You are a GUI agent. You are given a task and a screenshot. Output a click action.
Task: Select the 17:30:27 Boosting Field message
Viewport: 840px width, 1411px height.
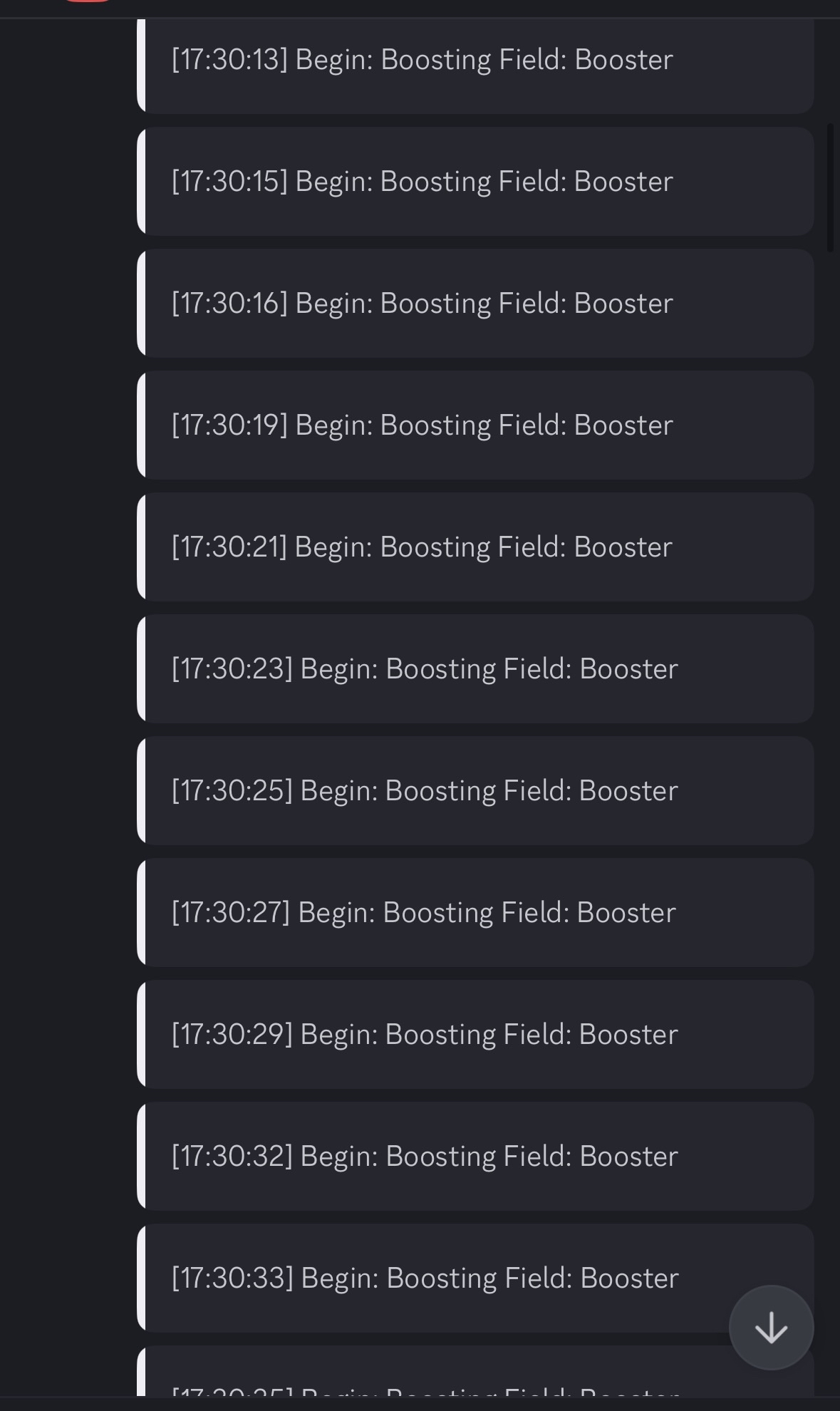click(475, 912)
